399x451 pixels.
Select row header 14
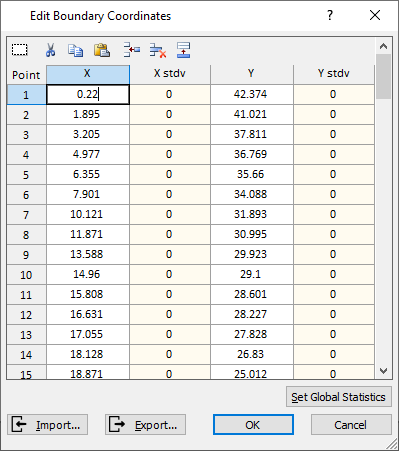click(x=26, y=355)
